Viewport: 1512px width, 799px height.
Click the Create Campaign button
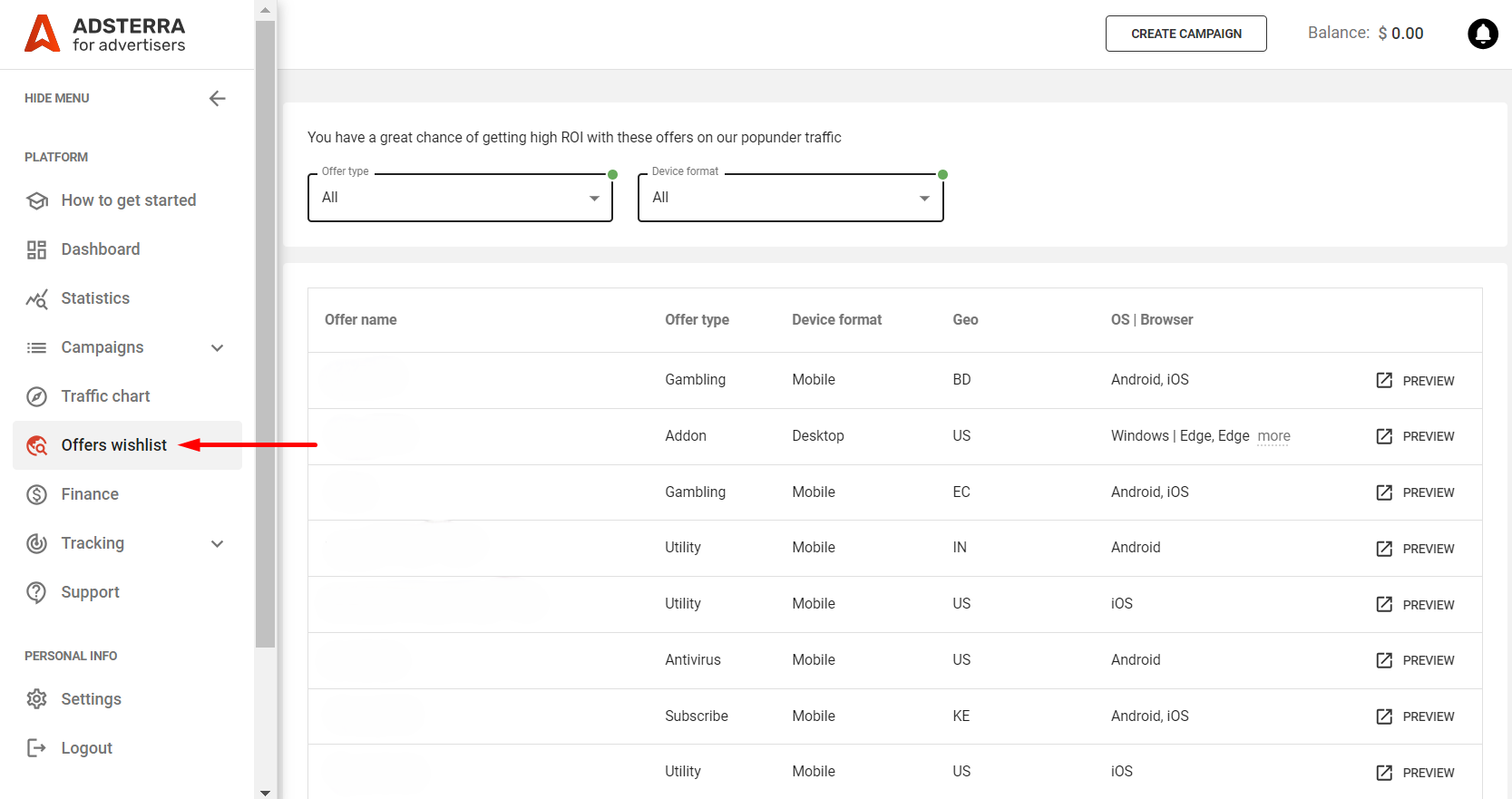[x=1186, y=34]
